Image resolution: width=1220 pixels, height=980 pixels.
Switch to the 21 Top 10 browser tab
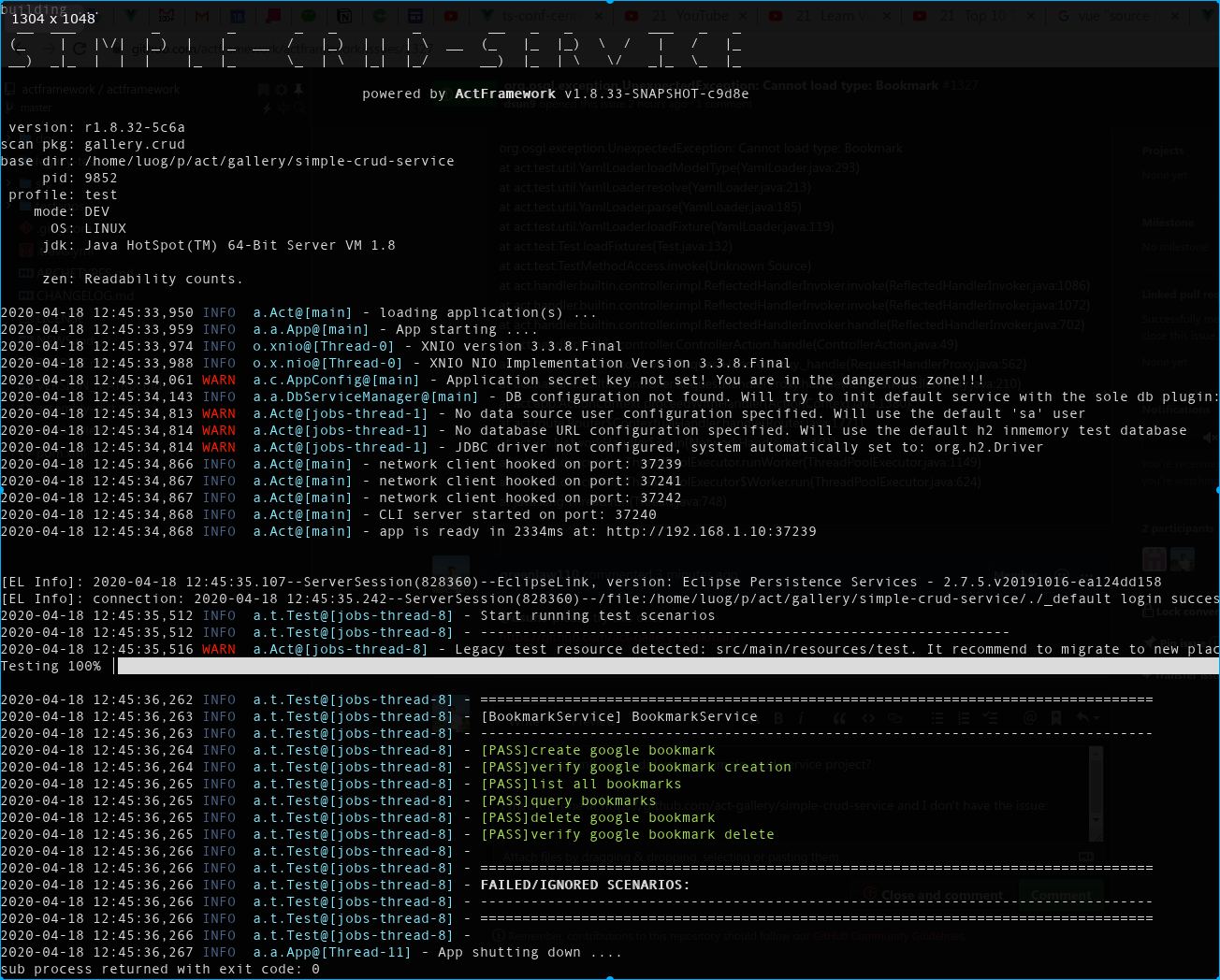pyautogui.click(x=966, y=16)
